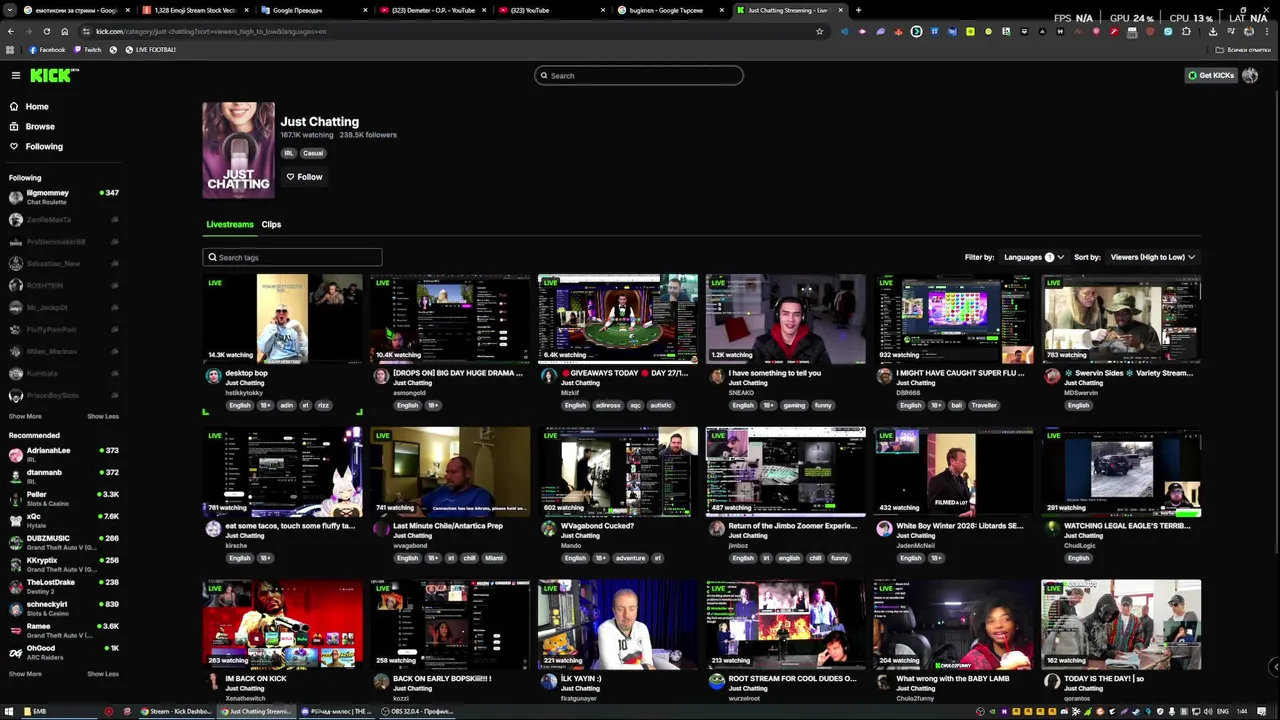Click Ramee channel avatar in Recommended

coord(16,630)
